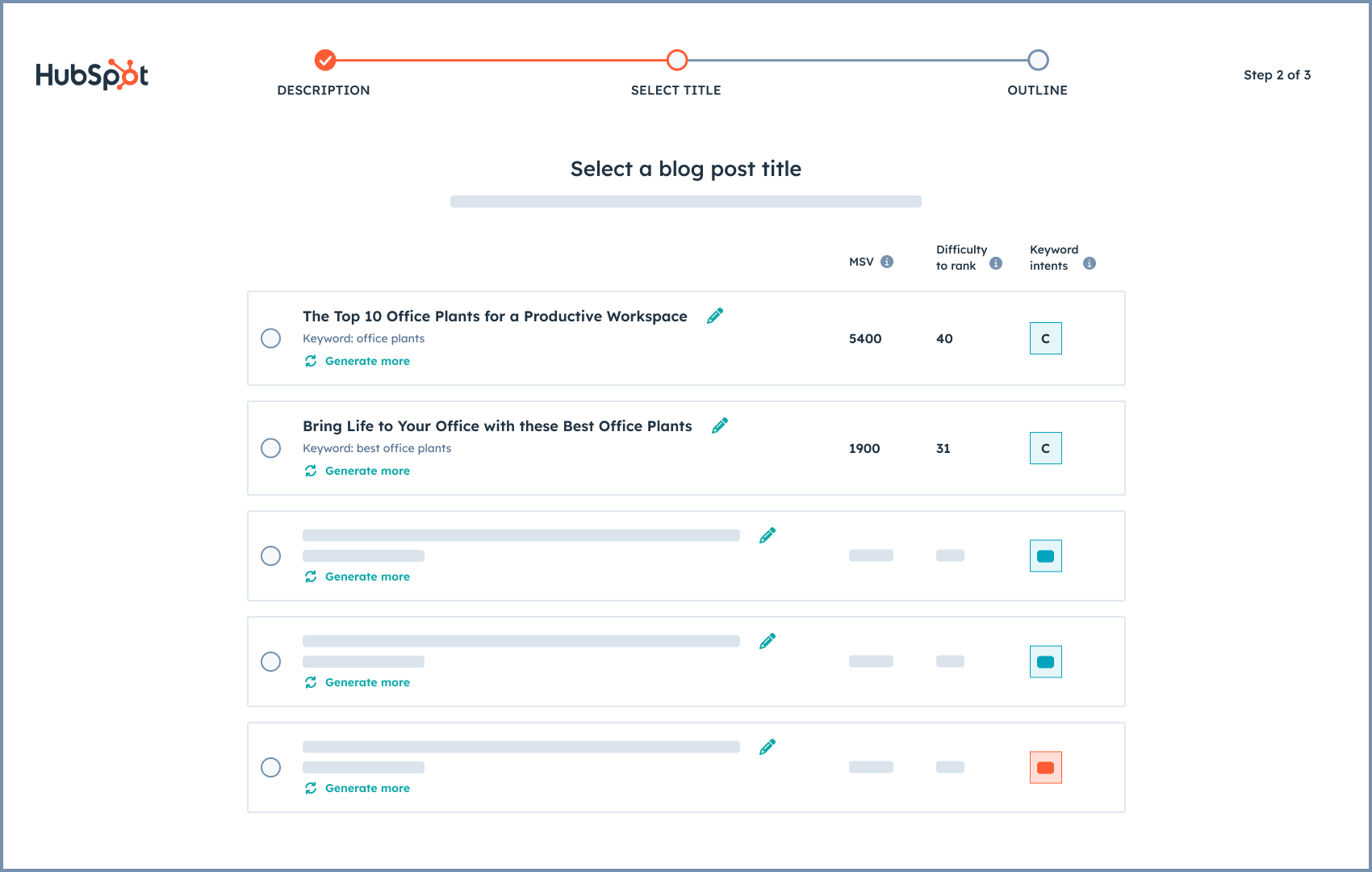
Task: Edit the title in the third row
Action: point(767,535)
